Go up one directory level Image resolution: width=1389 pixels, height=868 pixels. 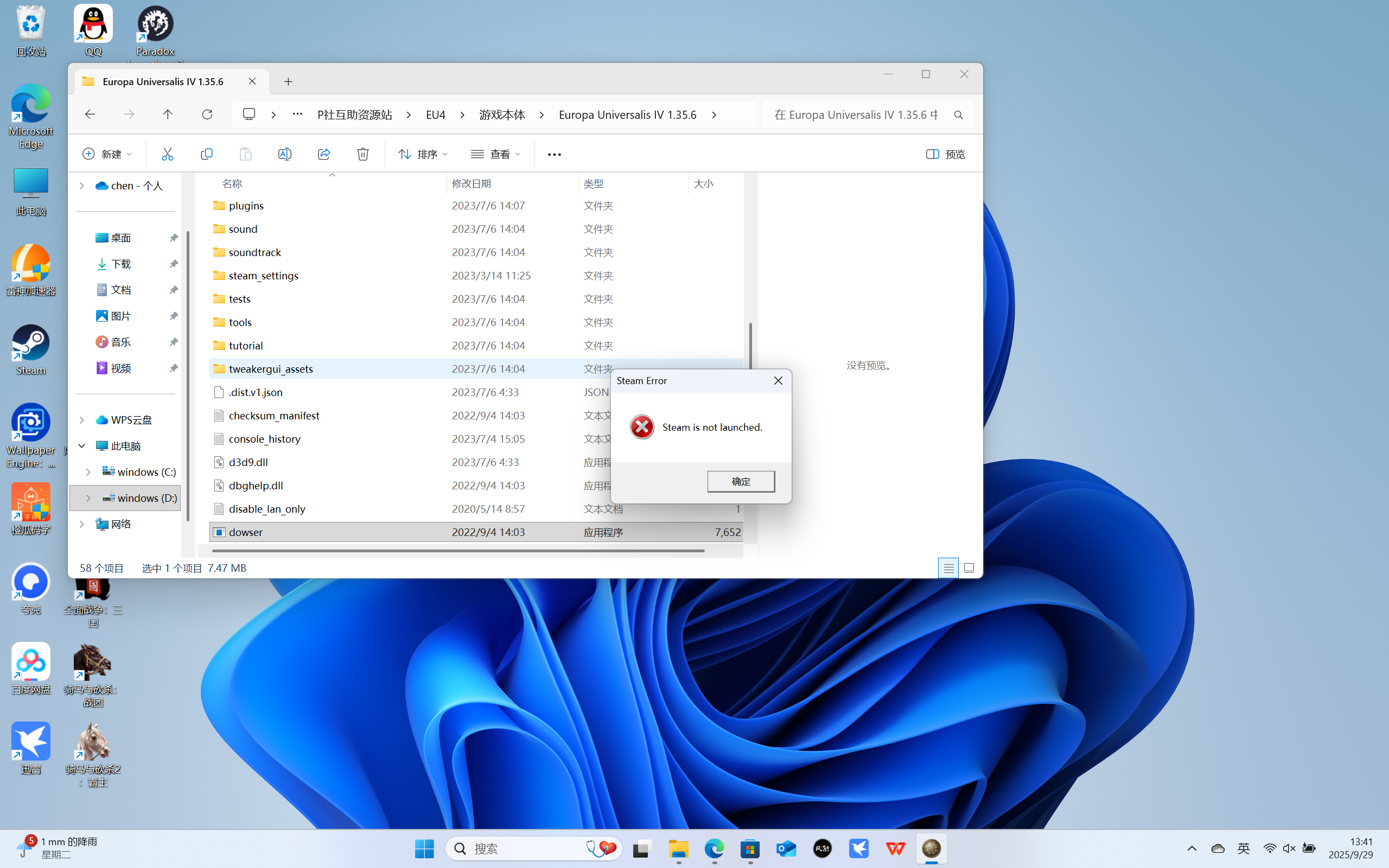(168, 114)
